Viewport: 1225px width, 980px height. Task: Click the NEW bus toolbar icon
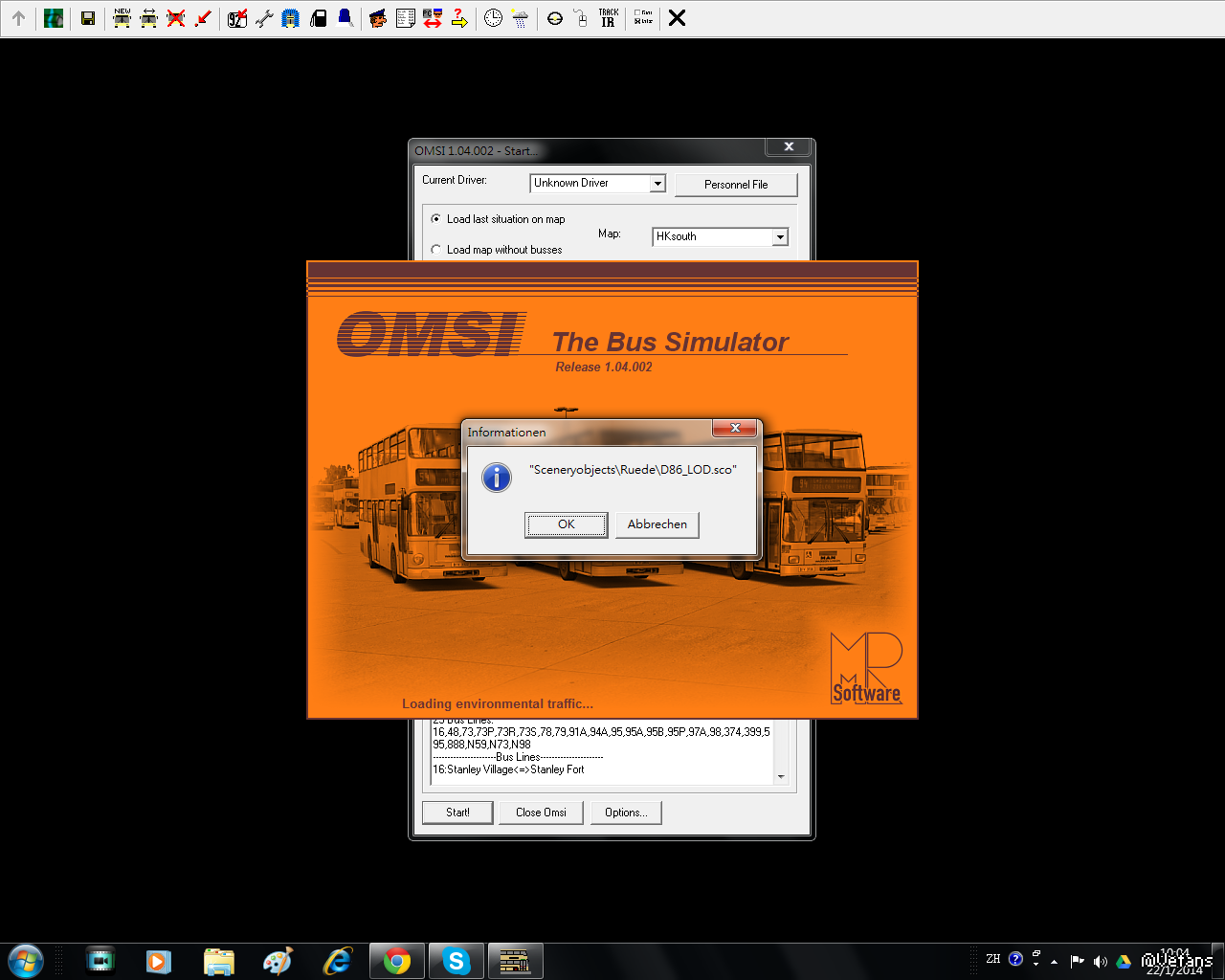click(x=122, y=18)
